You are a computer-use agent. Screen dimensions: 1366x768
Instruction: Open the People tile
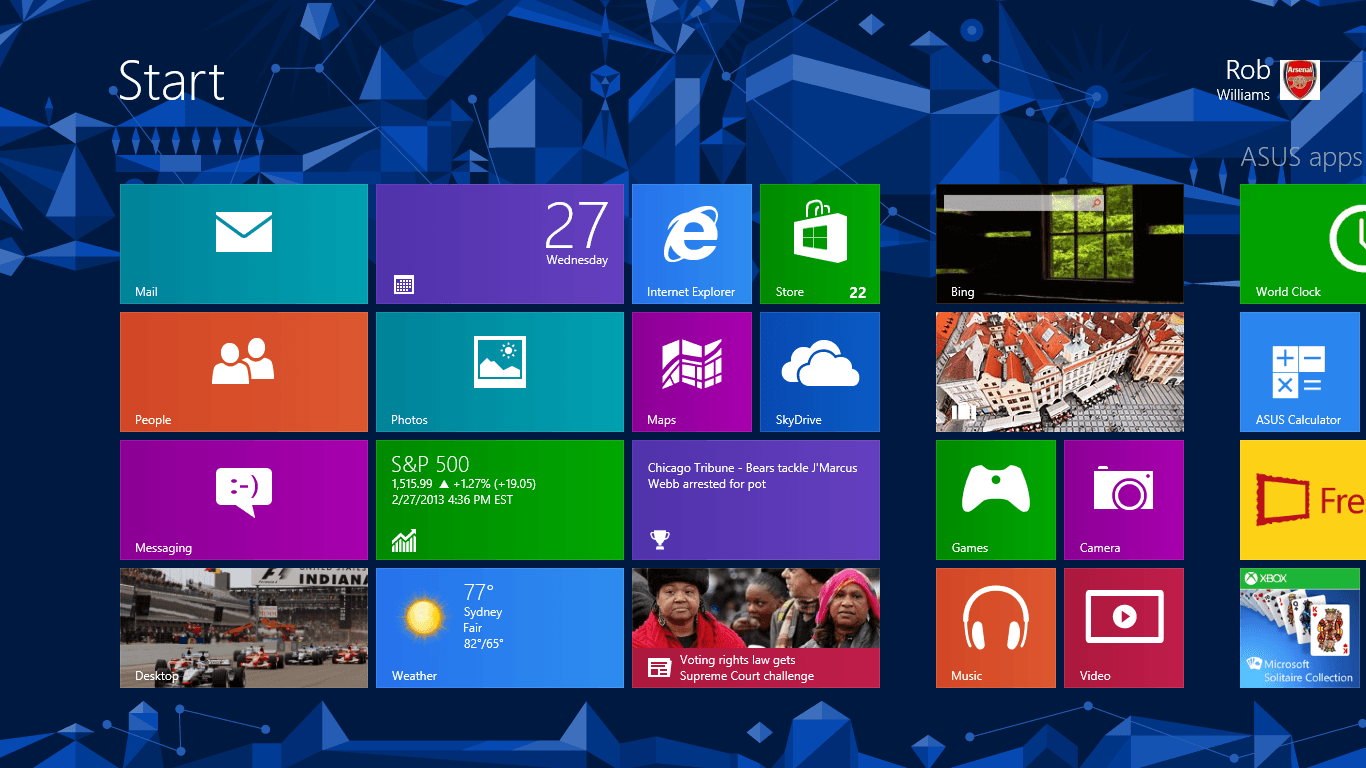[x=244, y=372]
